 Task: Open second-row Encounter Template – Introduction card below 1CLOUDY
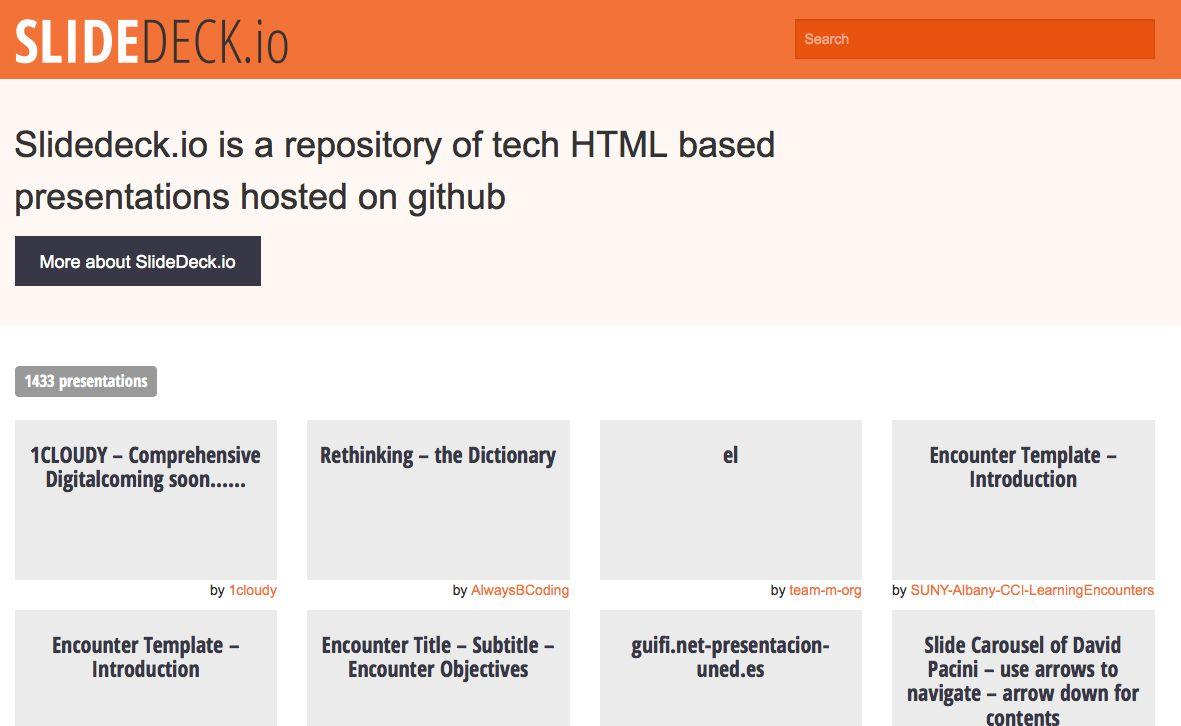146,668
